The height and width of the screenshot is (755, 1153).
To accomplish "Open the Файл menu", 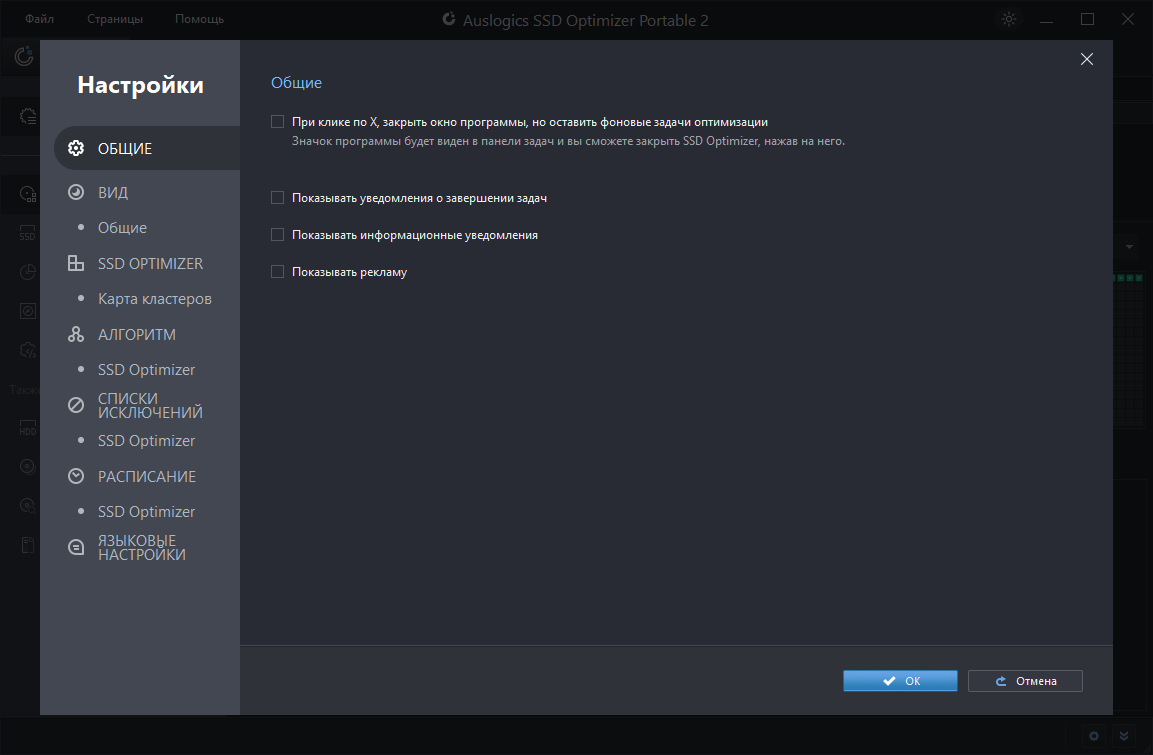I will click(x=40, y=19).
